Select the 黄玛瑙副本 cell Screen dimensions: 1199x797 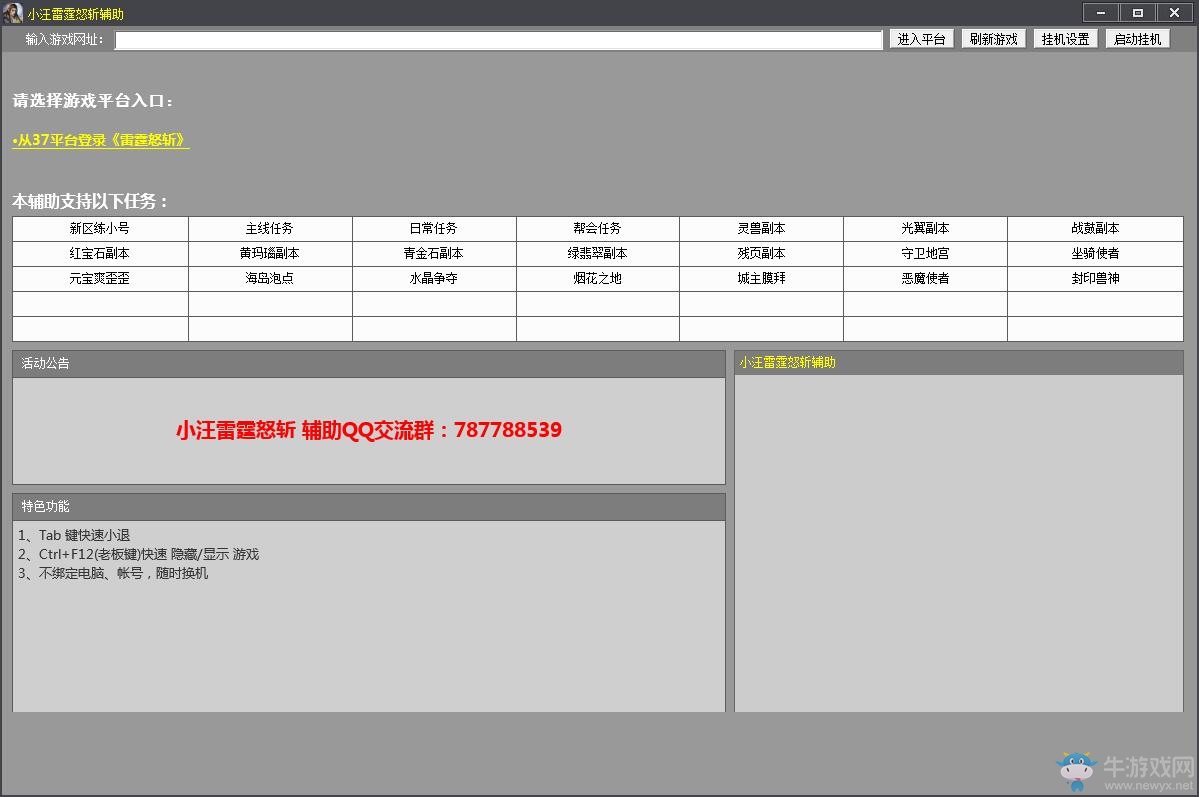pos(270,254)
